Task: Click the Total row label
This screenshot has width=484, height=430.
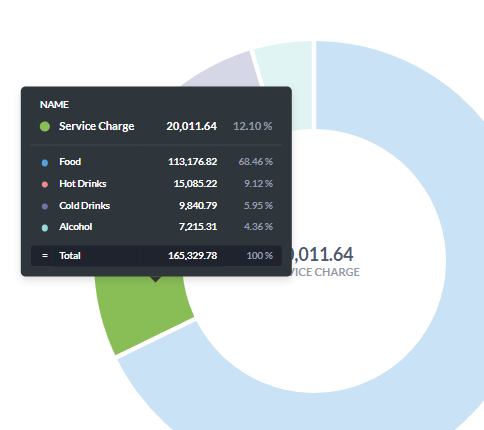Action: point(70,256)
